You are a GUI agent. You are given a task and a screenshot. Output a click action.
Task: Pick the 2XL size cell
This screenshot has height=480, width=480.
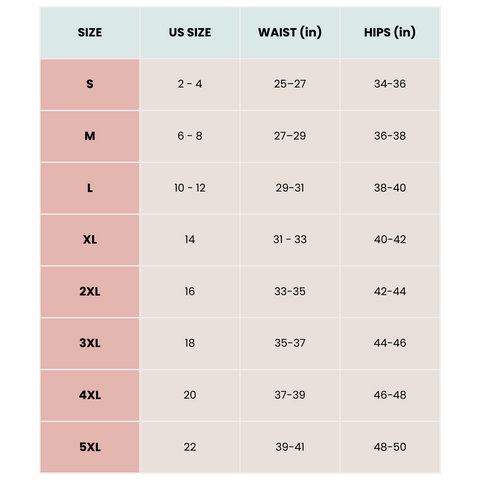point(90,292)
